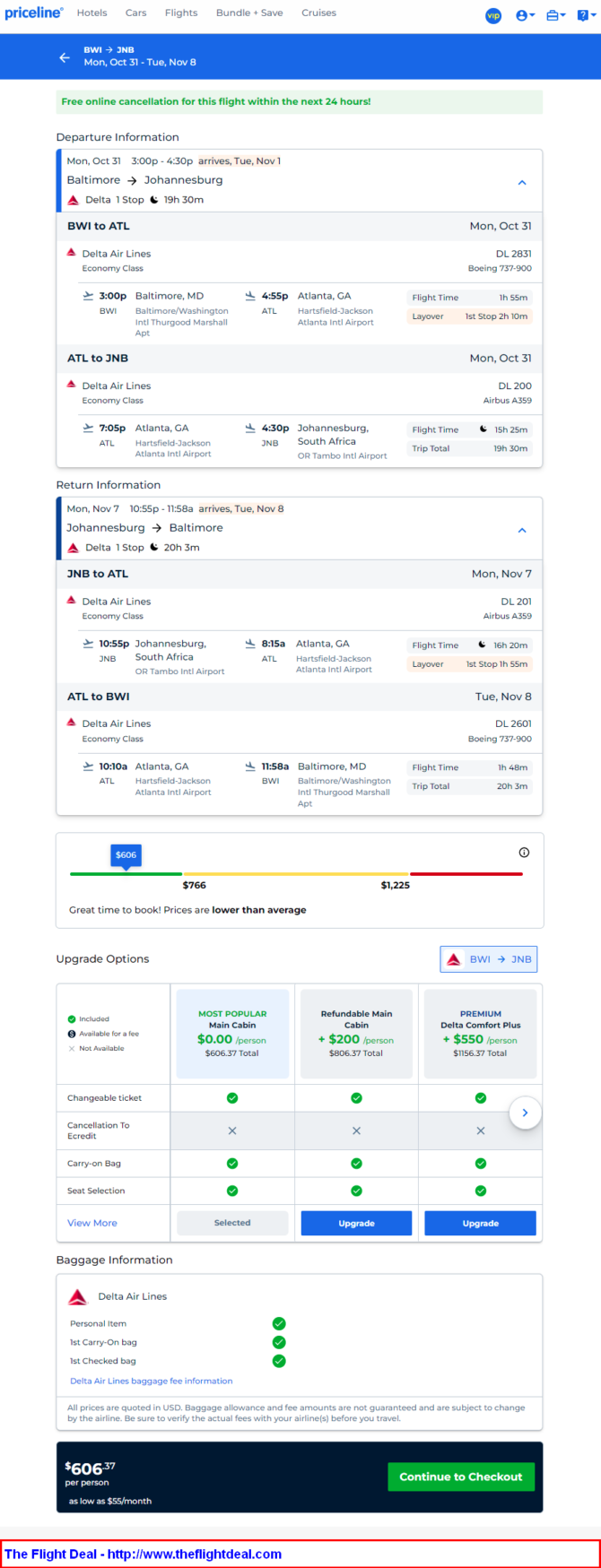The image size is (601, 1568).
Task: Click takeoff icon beside 10:55p Johannesburg
Action: point(88,644)
